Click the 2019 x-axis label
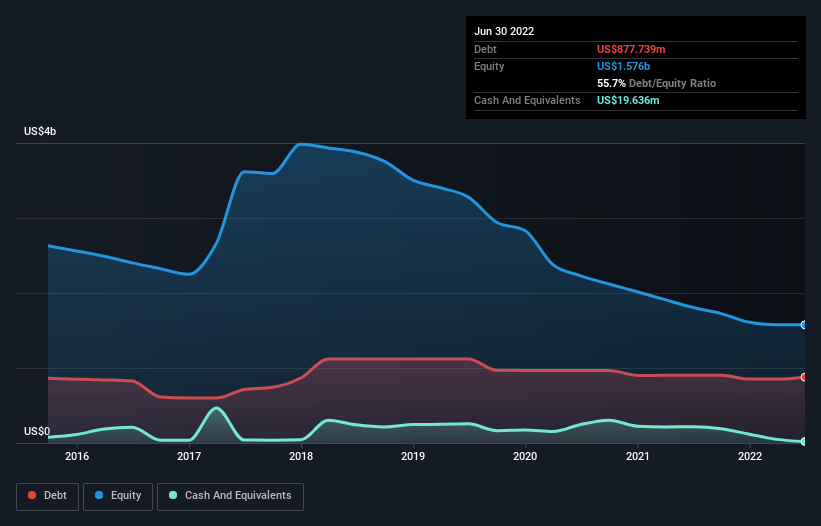821x526 pixels. [413, 456]
